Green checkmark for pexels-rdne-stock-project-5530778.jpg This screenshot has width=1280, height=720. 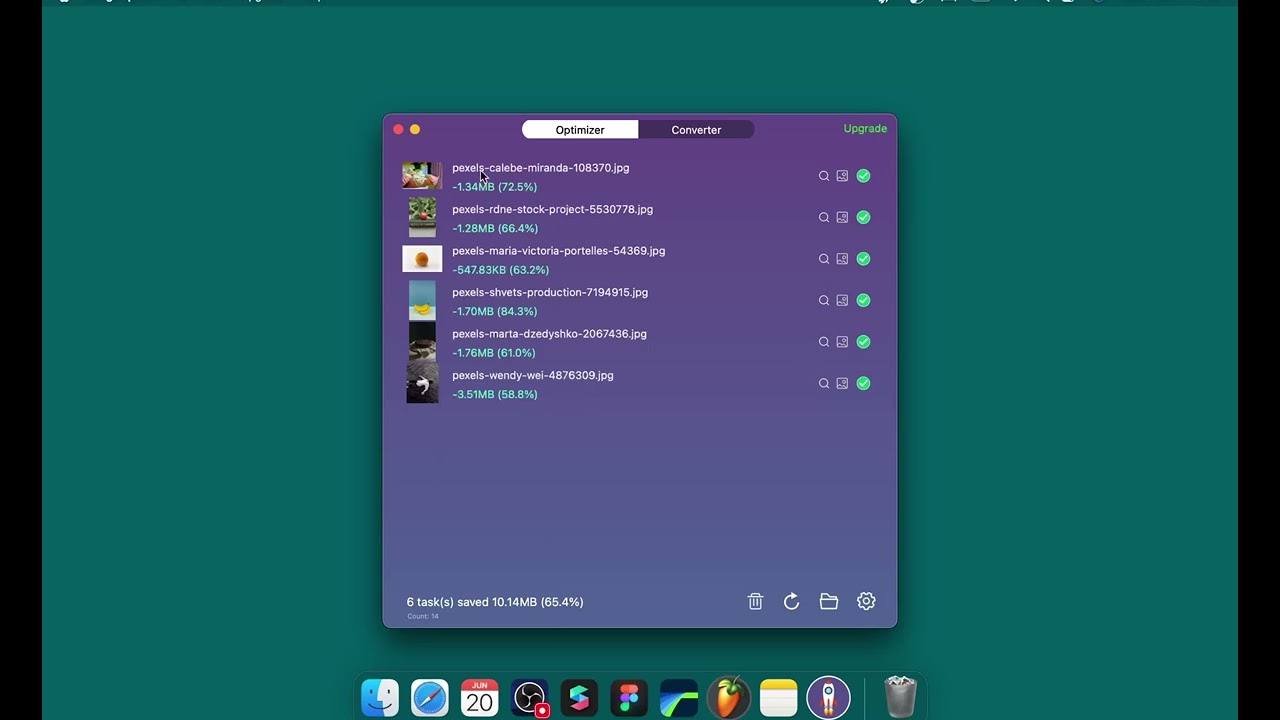coord(863,217)
